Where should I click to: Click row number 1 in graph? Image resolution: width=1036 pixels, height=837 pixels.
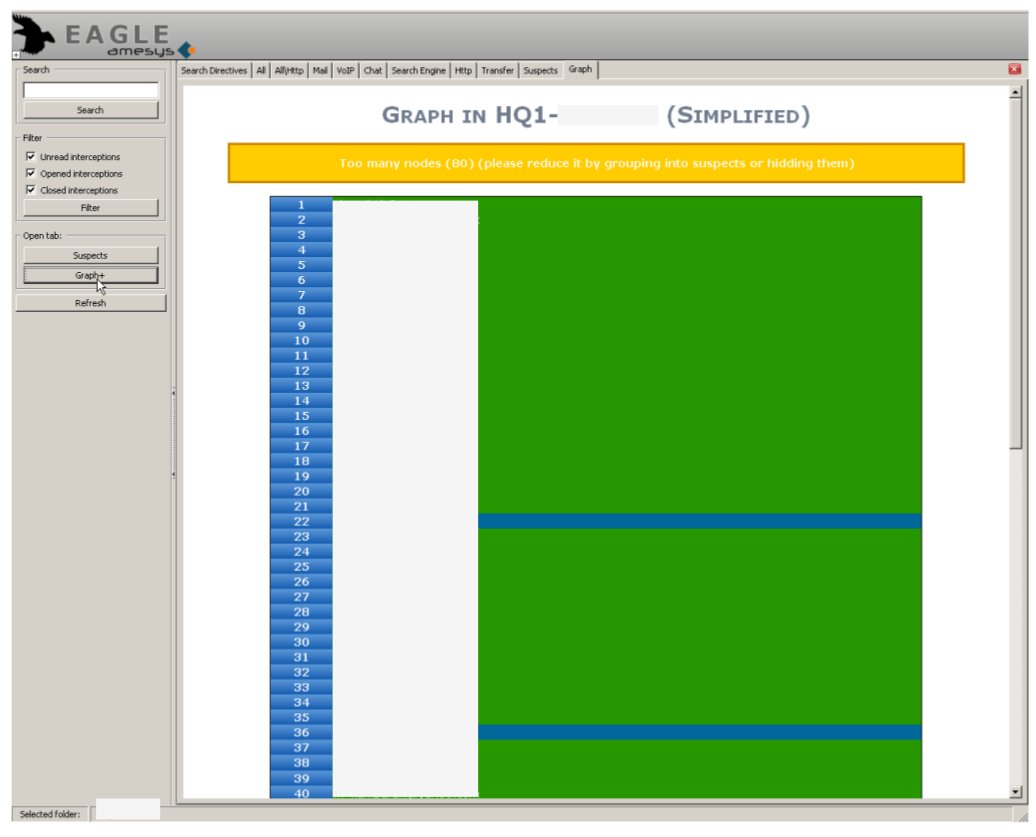301,205
